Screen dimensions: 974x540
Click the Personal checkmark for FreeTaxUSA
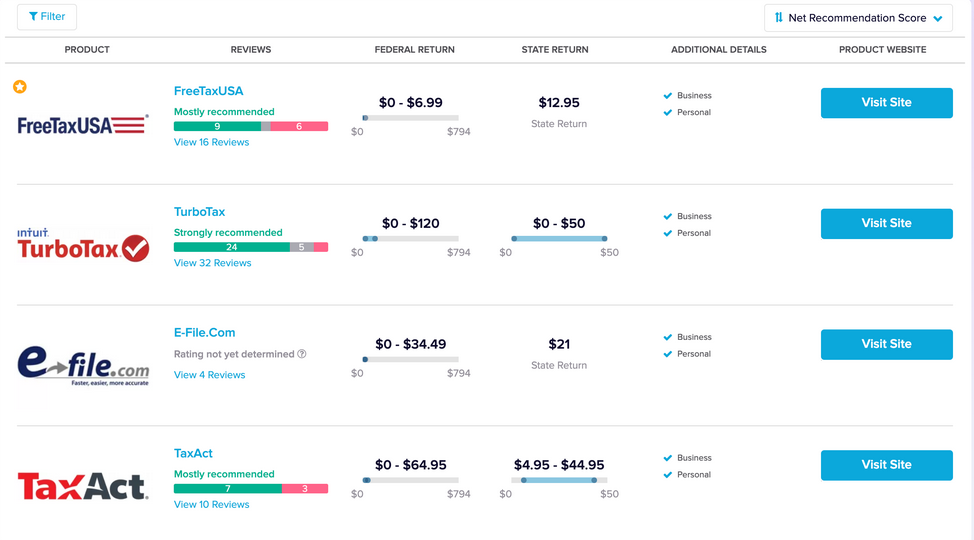tap(668, 112)
